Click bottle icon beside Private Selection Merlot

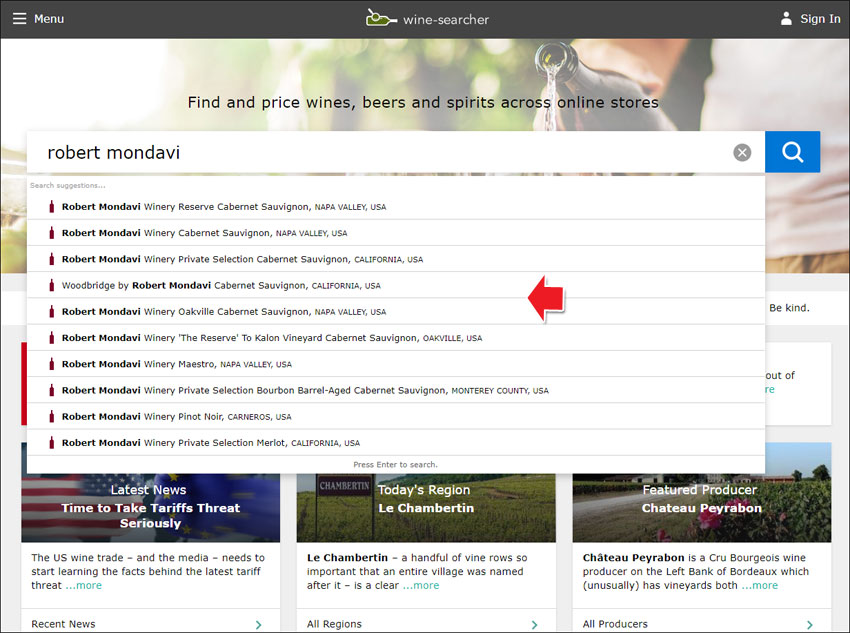click(51, 442)
